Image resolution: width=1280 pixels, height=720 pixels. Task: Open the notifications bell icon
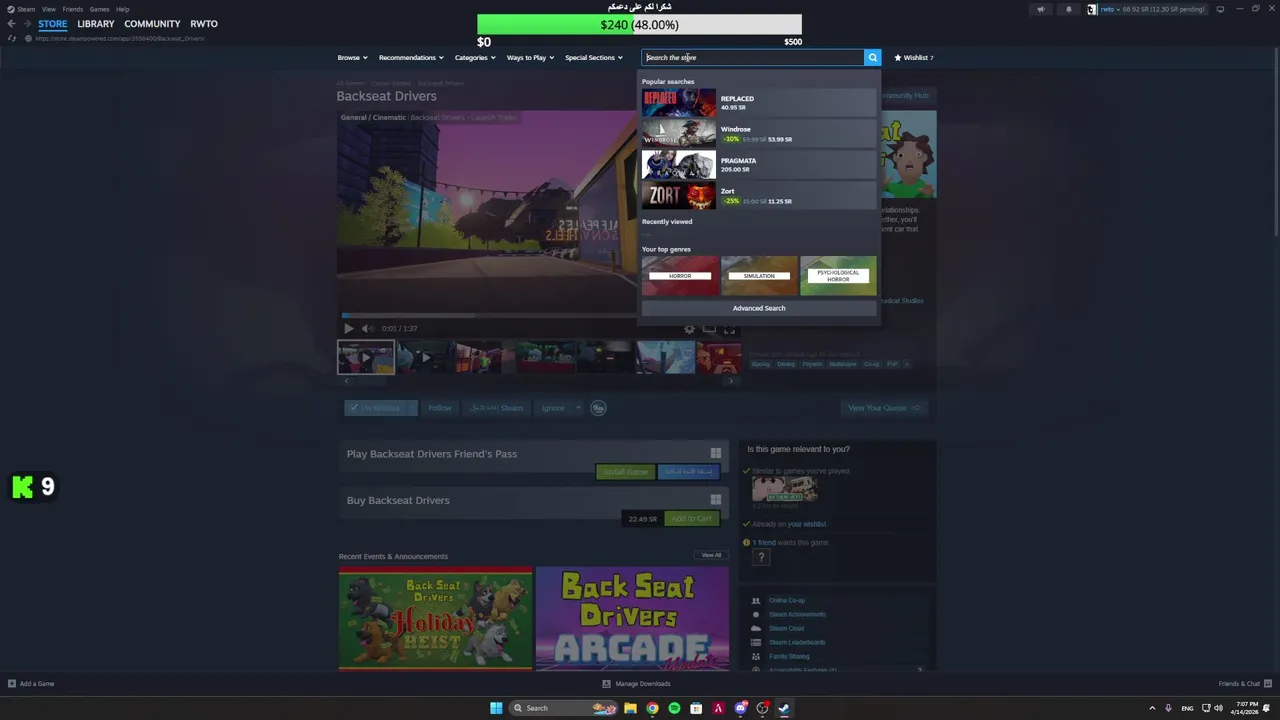(x=1068, y=9)
